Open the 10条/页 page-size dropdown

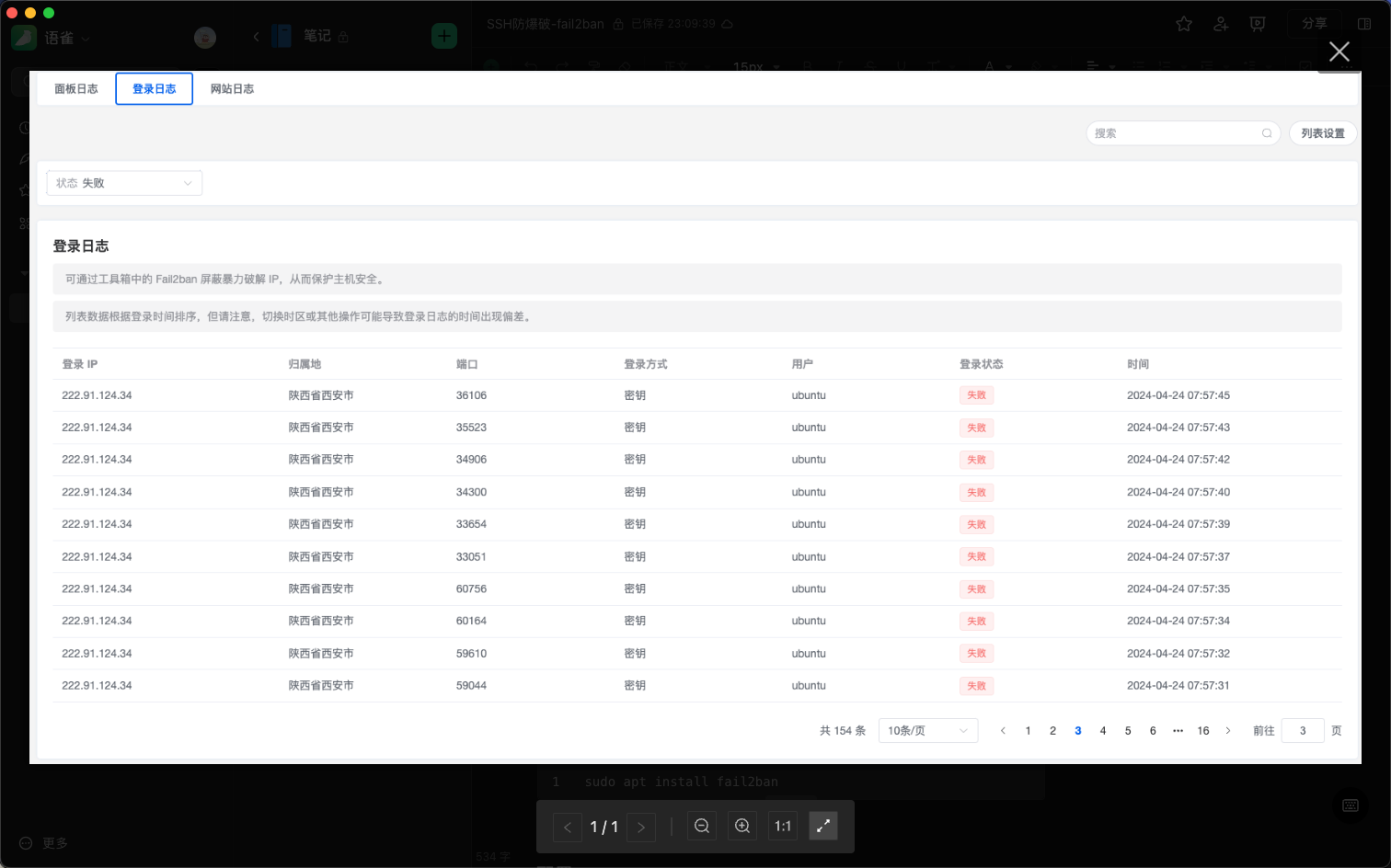928,731
